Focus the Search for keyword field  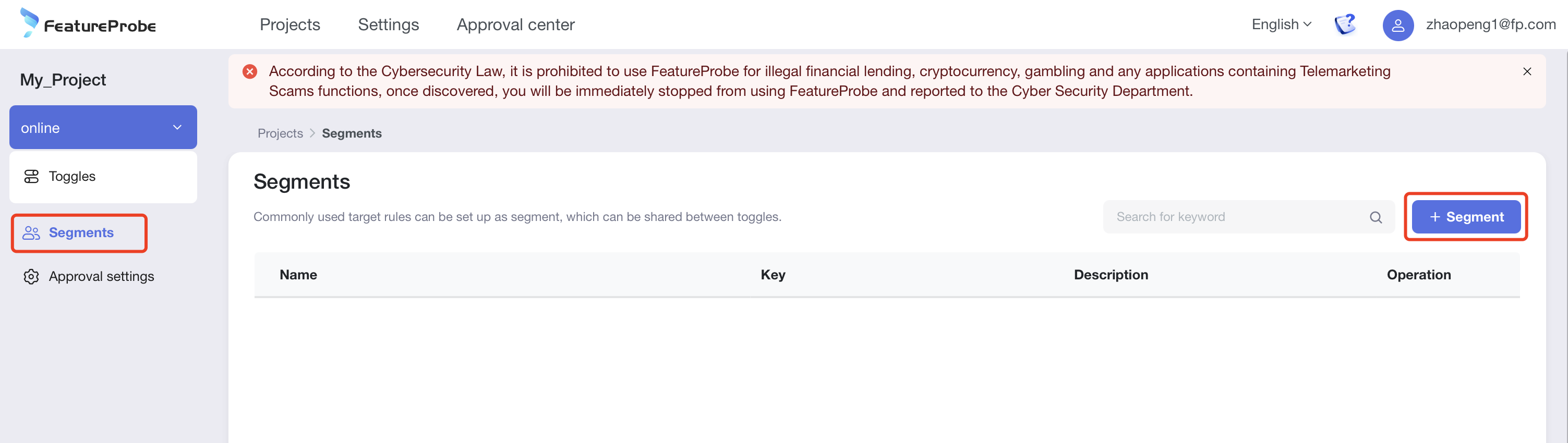pos(1236,217)
